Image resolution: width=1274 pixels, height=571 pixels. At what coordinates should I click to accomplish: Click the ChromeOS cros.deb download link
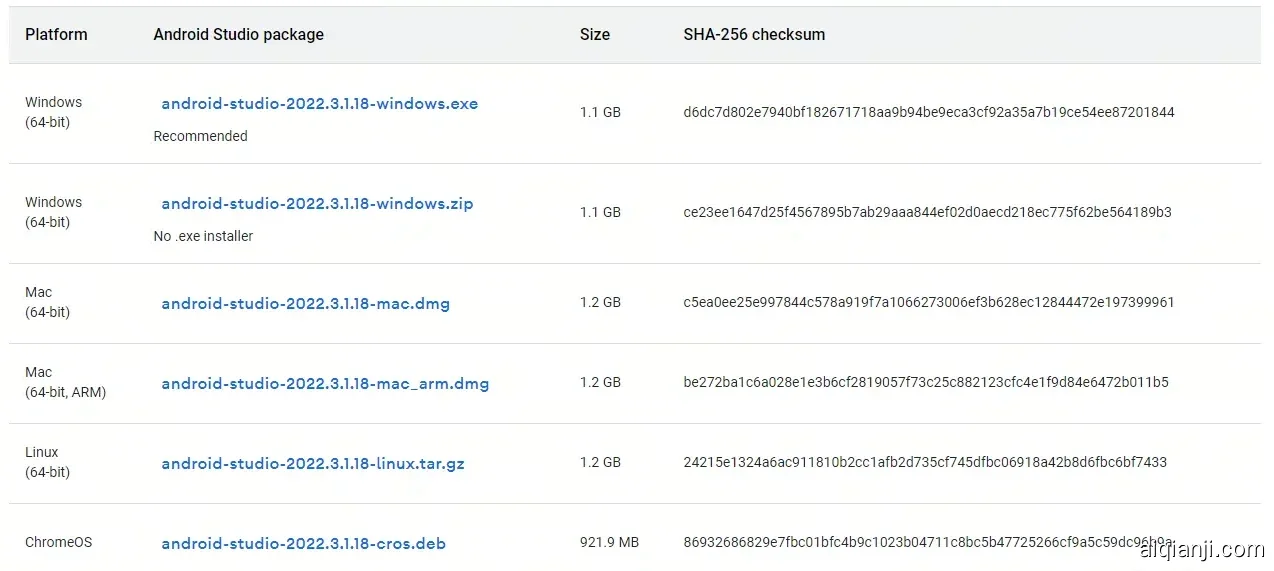click(303, 544)
